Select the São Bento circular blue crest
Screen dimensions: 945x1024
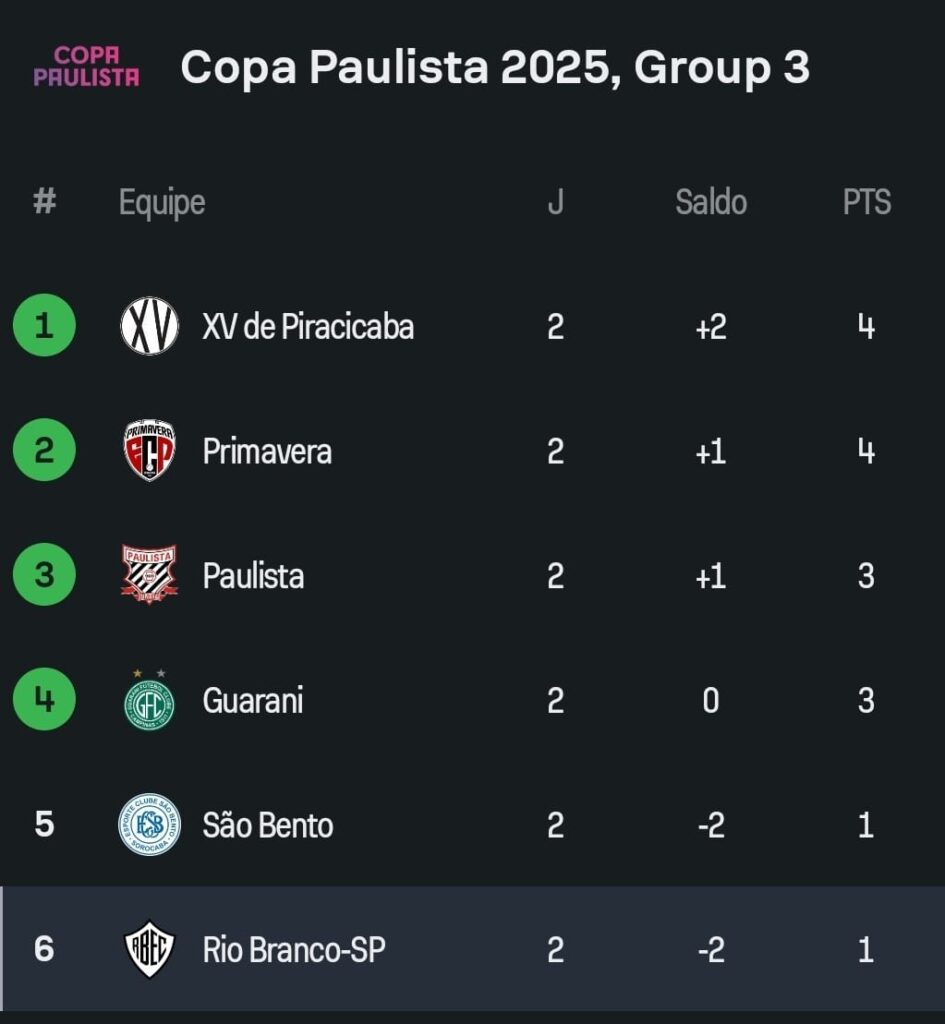(x=150, y=825)
